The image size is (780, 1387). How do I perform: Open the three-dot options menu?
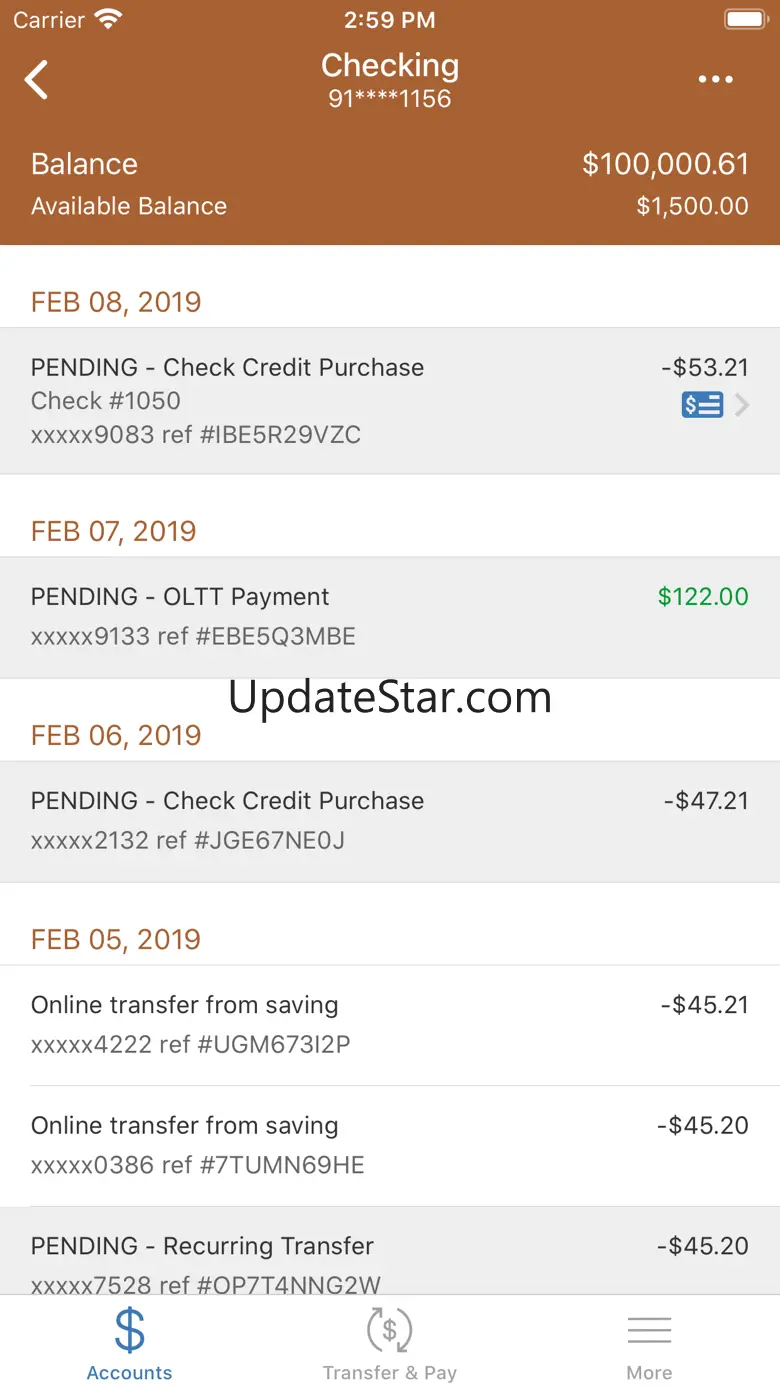716,80
